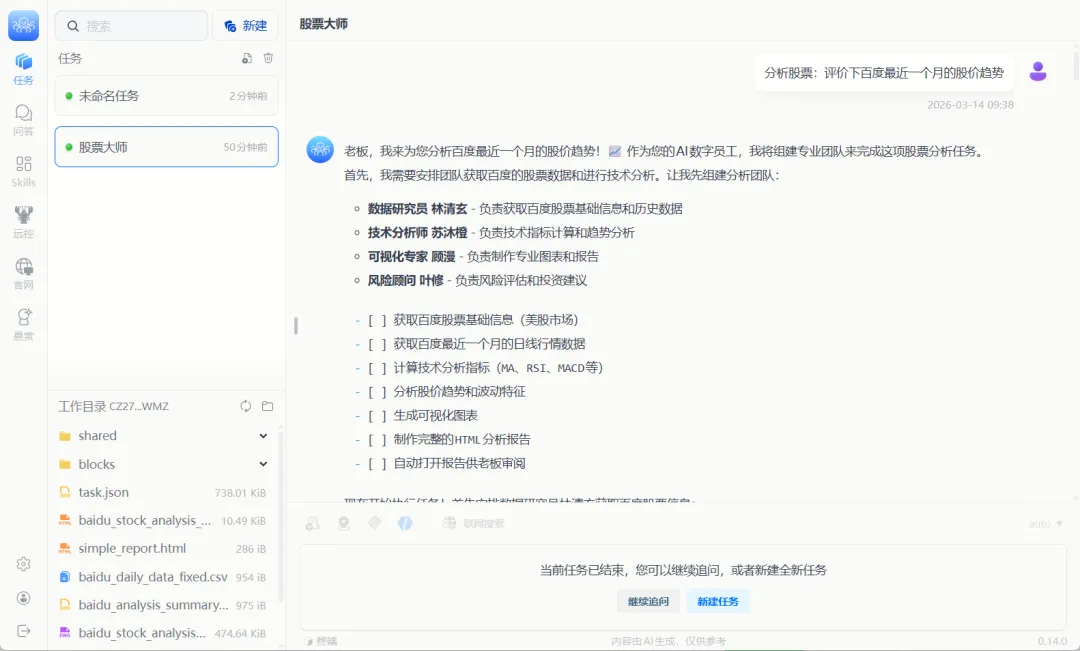The image size is (1080, 651).
Task: Click the second toolbar icon with pin badge
Action: 344,524
